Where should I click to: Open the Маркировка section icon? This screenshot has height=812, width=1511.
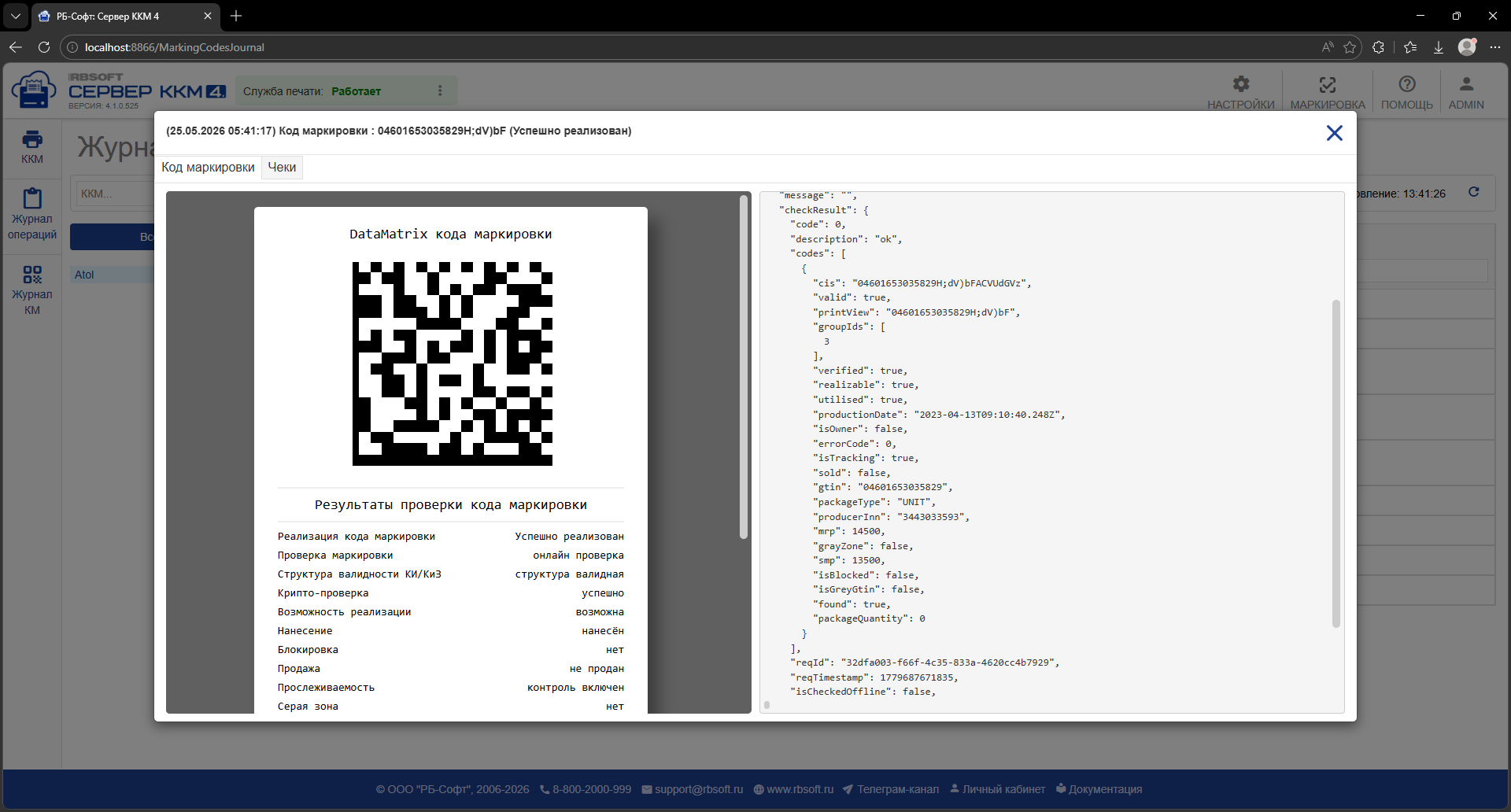pos(1328,92)
